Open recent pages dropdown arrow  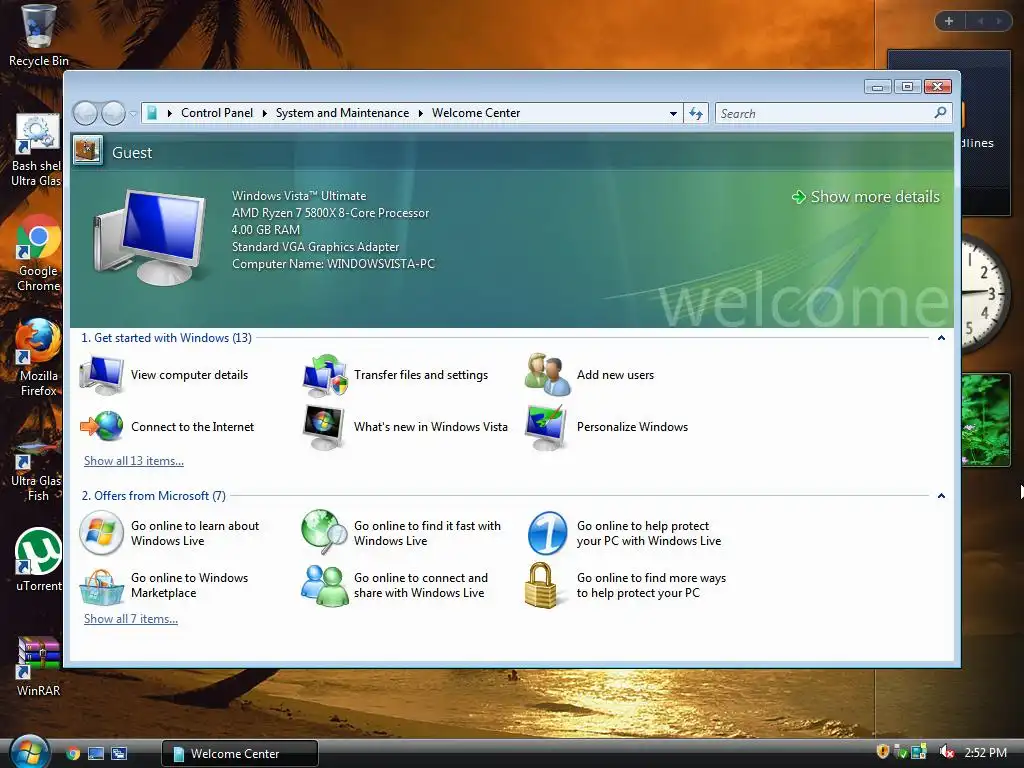133,114
